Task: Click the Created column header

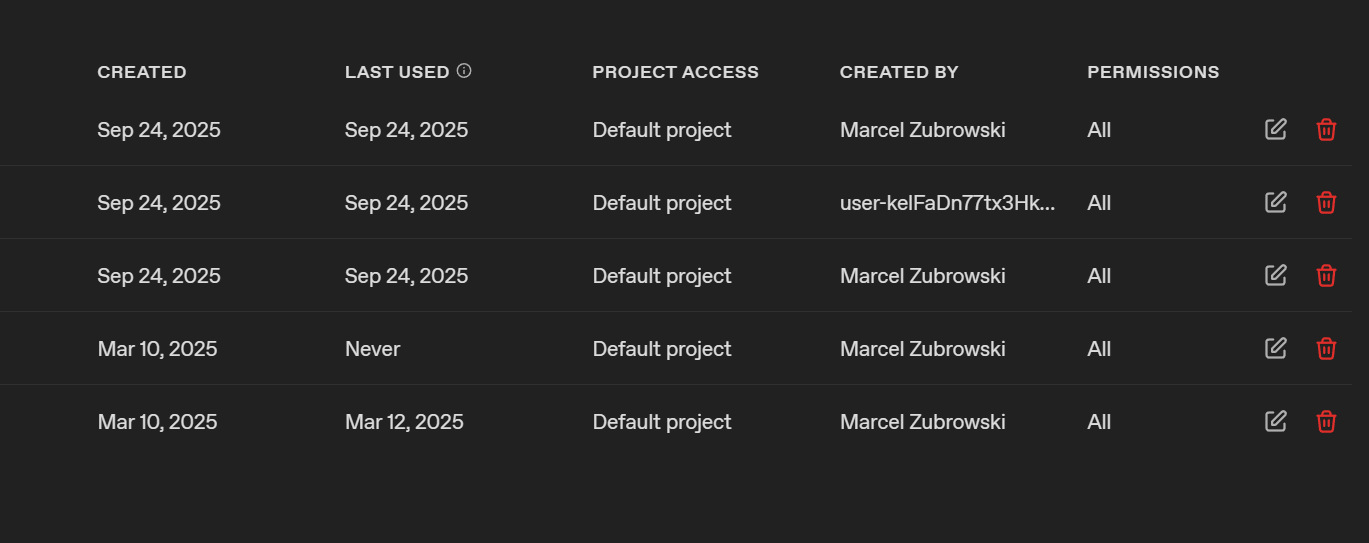Action: (x=142, y=72)
